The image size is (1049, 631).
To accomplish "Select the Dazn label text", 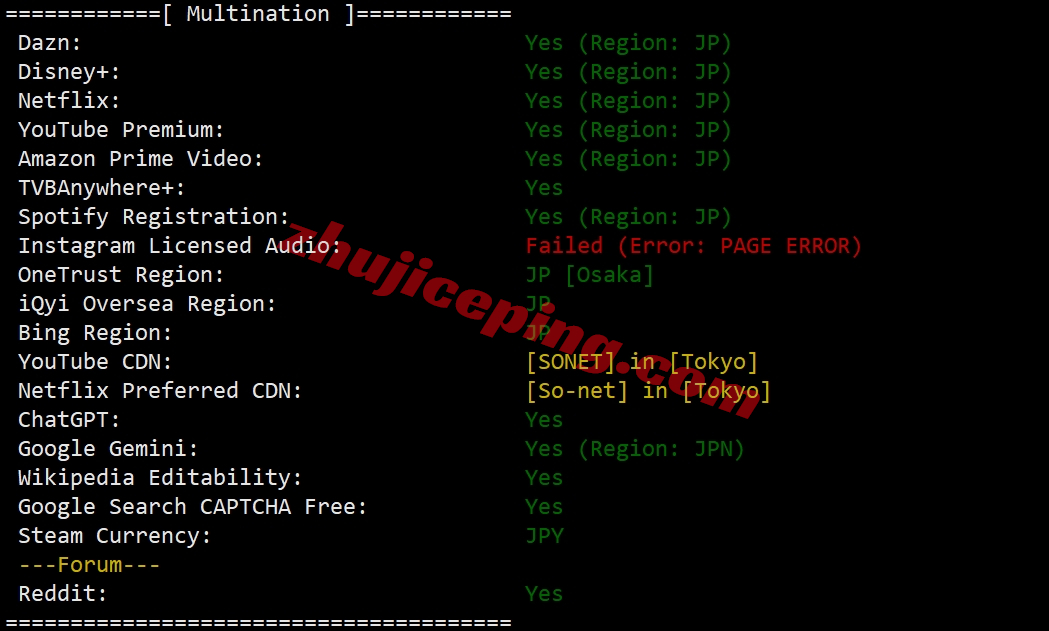I will [50, 43].
